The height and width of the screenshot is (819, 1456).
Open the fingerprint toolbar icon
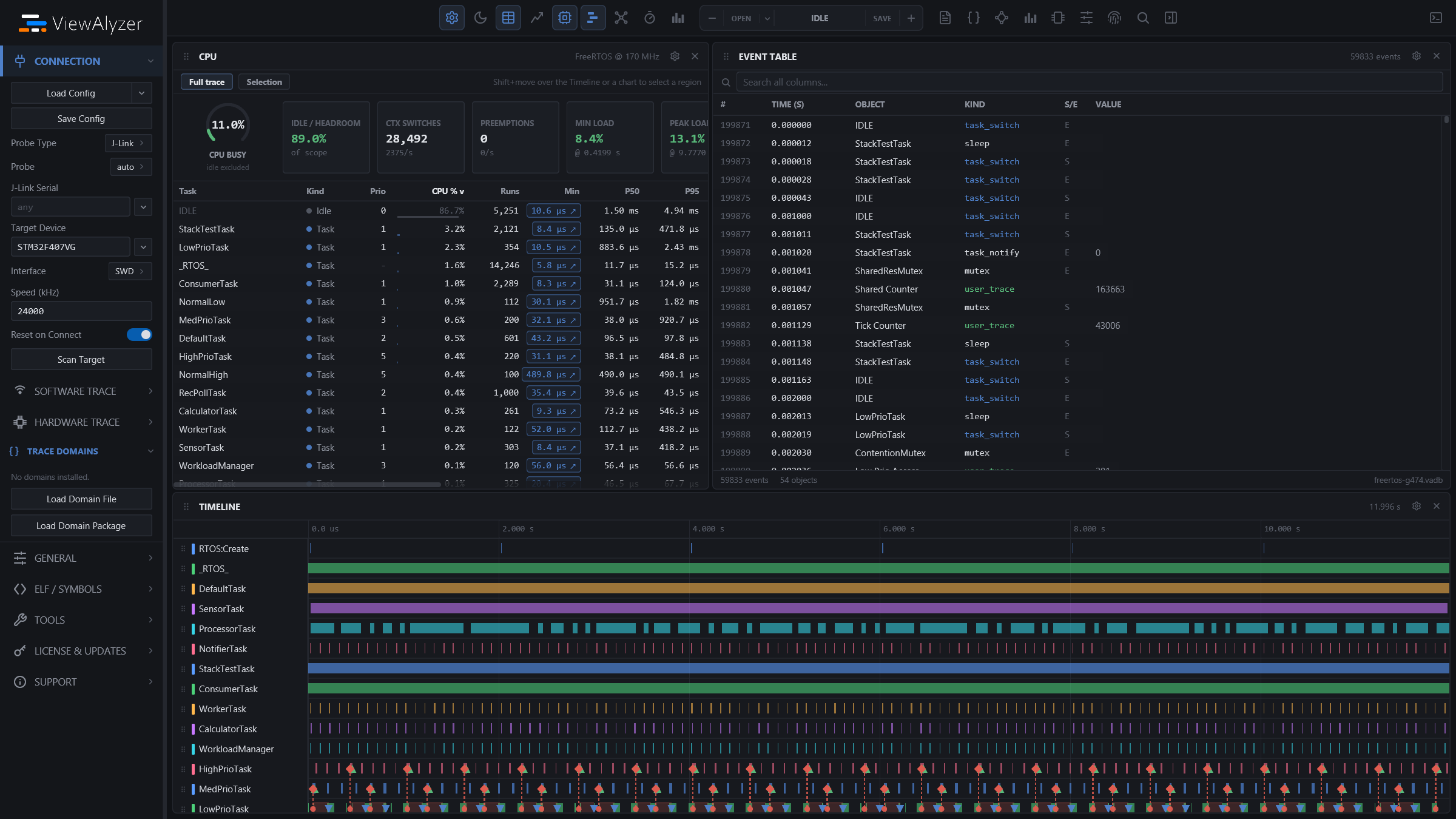[x=1114, y=18]
